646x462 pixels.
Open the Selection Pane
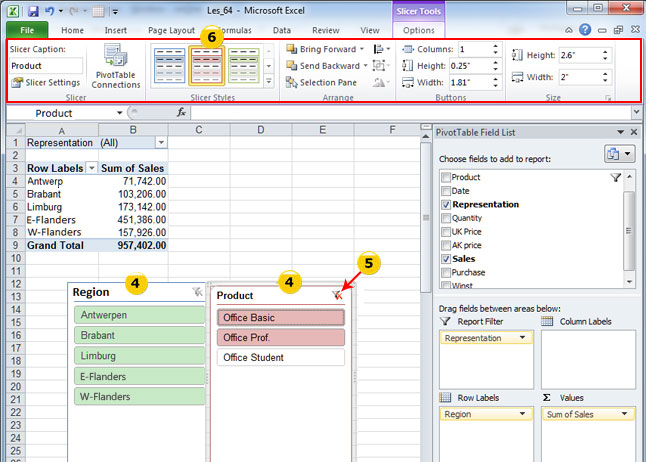(321, 82)
